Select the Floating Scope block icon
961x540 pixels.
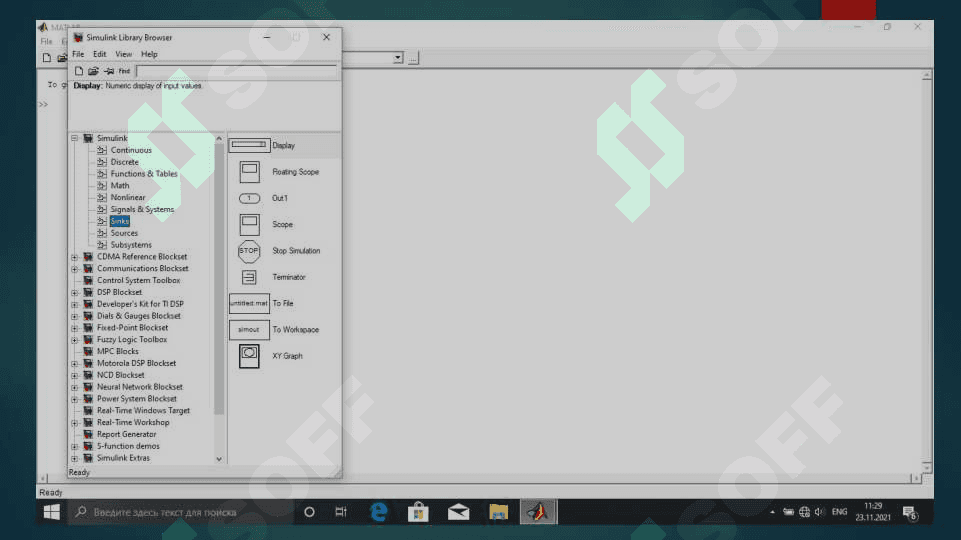coord(249,172)
